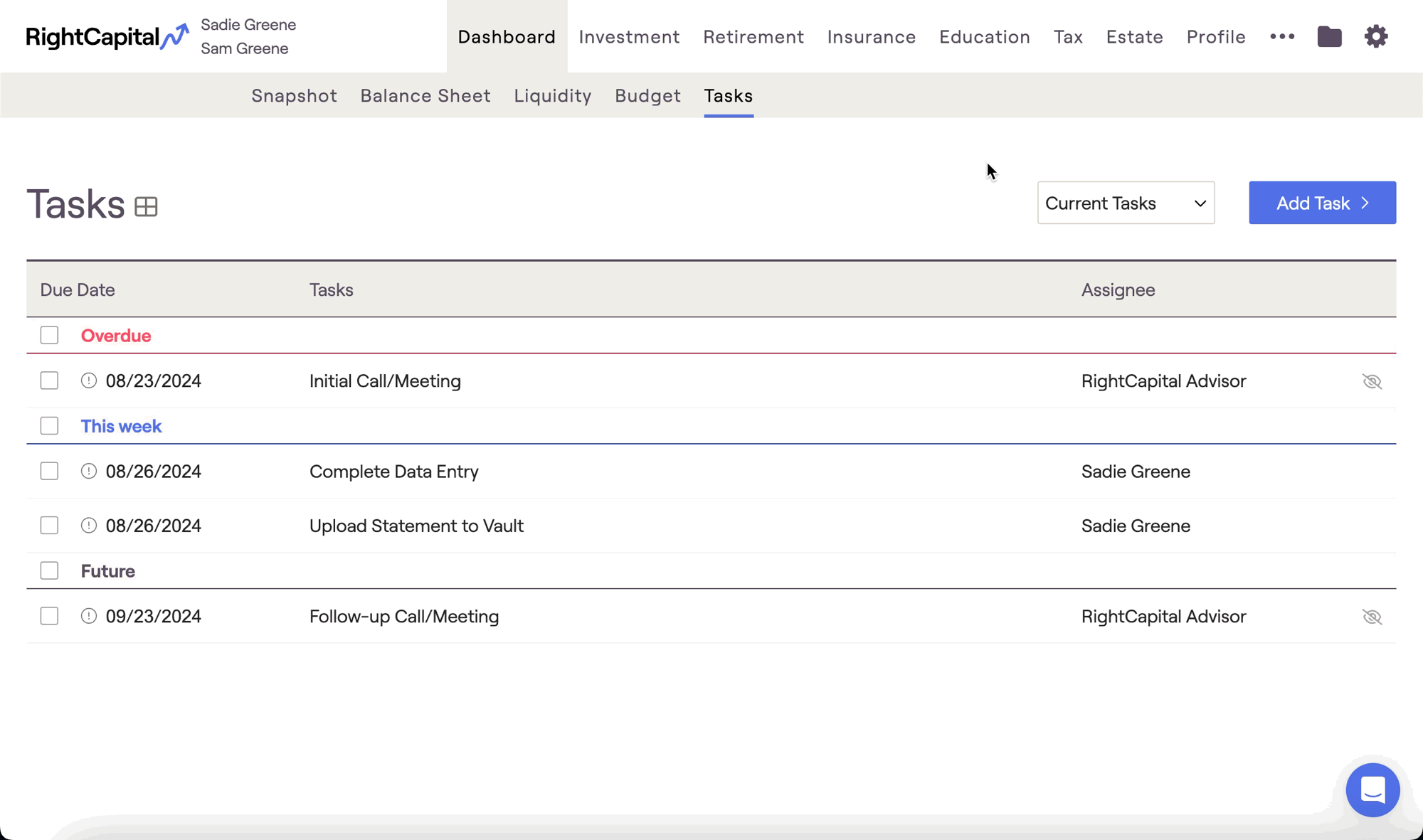Image resolution: width=1423 pixels, height=840 pixels.
Task: Open the Education menu
Action: tap(985, 36)
